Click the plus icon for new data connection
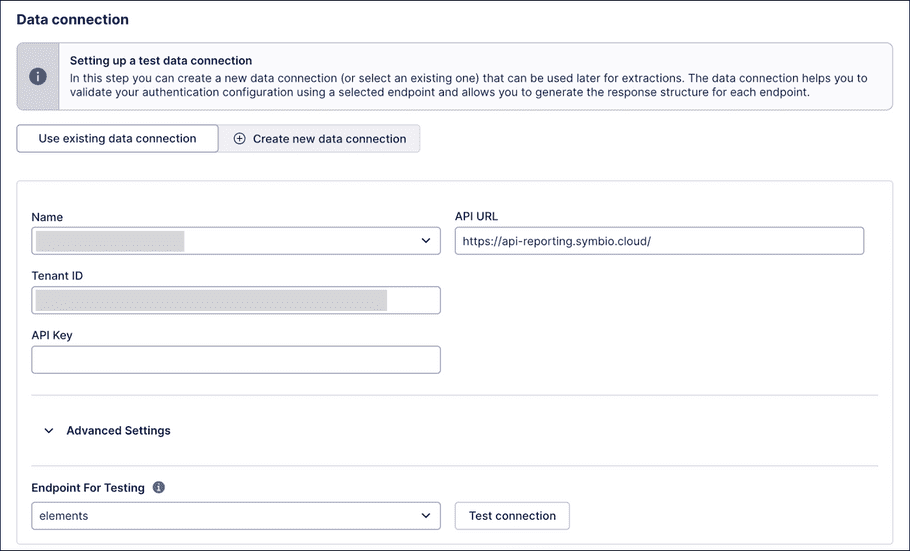Viewport: 910px width, 551px height. coord(239,139)
